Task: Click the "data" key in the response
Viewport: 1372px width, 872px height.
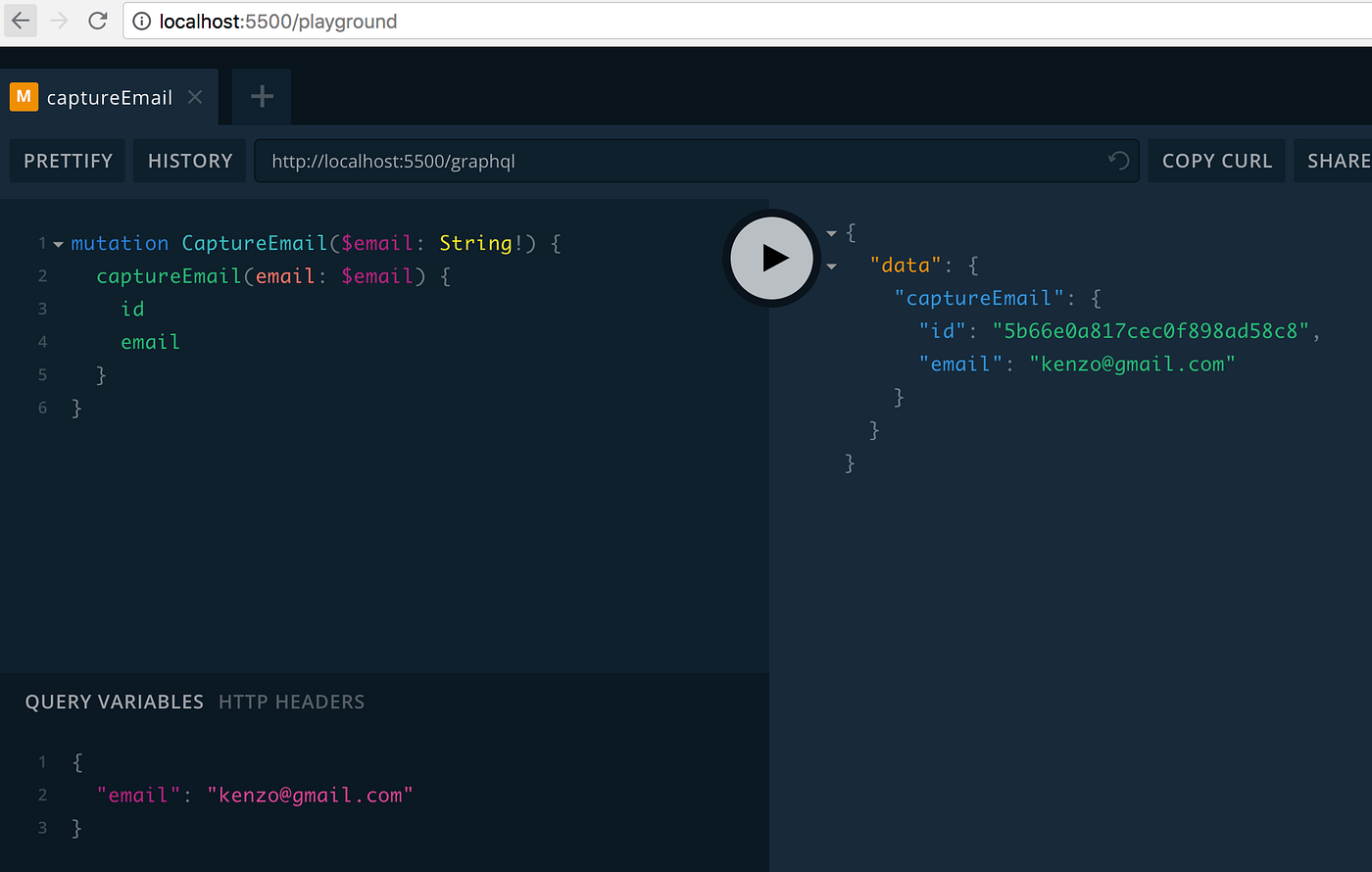Action: 906,265
